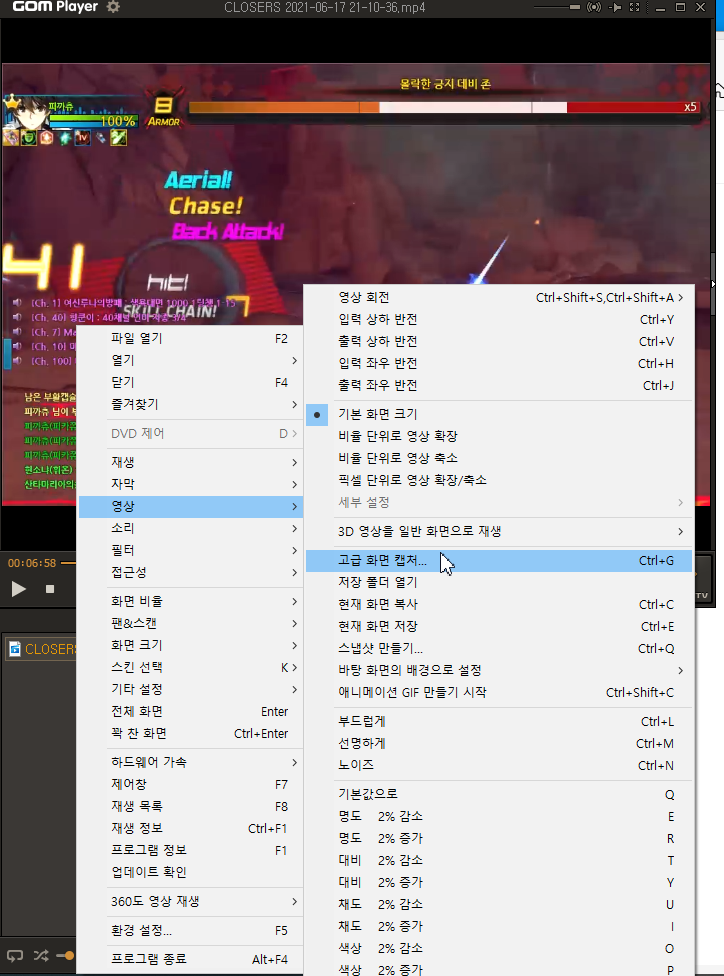Click the CLOSERS playlist file icon
The height and width of the screenshot is (976, 724).
click(x=14, y=649)
